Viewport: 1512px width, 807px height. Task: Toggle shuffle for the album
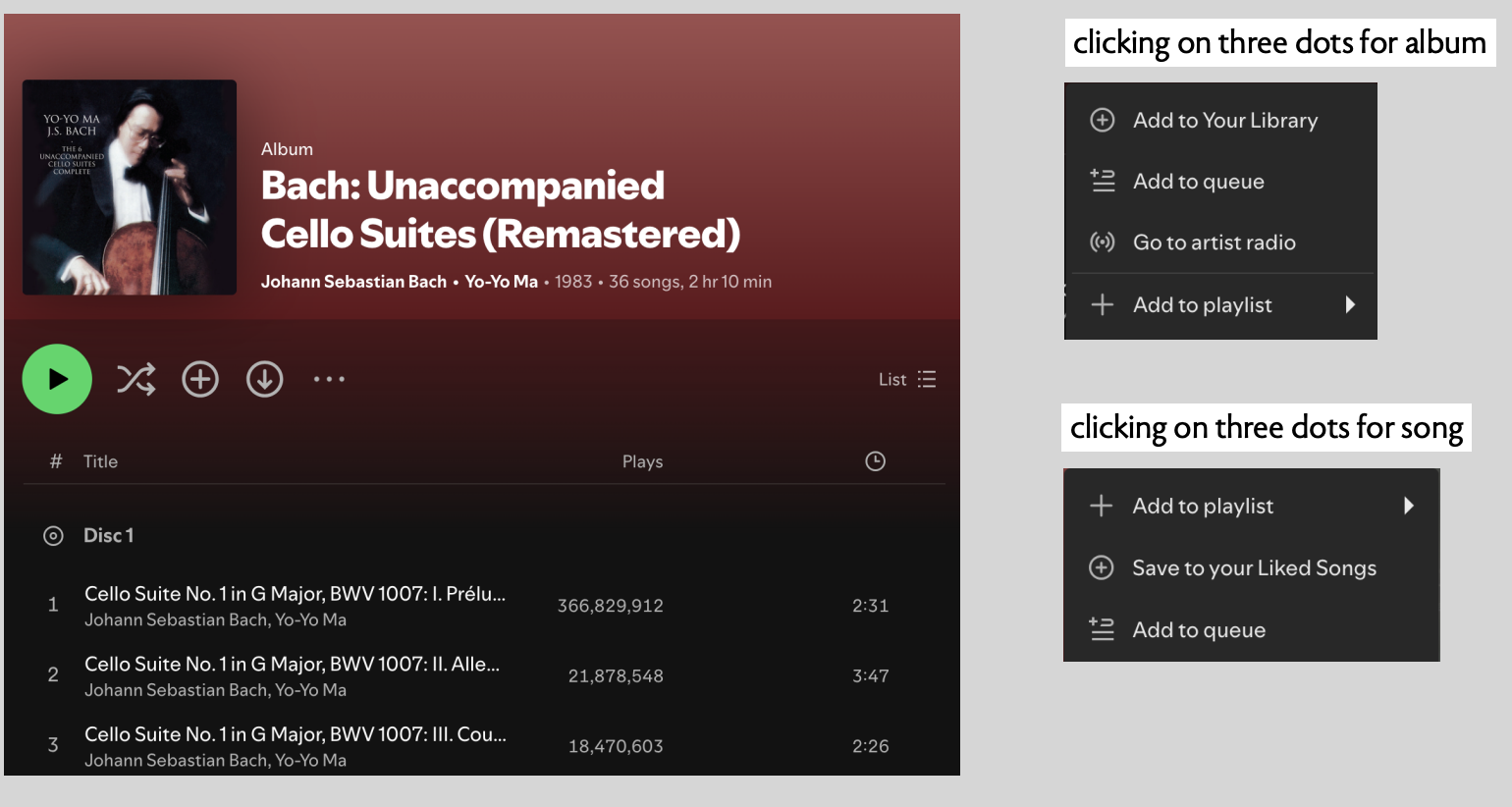pyautogui.click(x=135, y=379)
